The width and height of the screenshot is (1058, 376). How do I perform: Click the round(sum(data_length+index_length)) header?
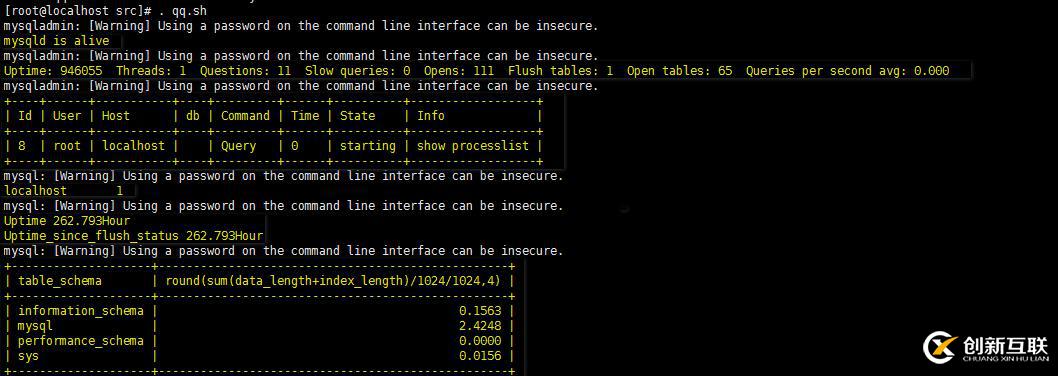tap(333, 280)
